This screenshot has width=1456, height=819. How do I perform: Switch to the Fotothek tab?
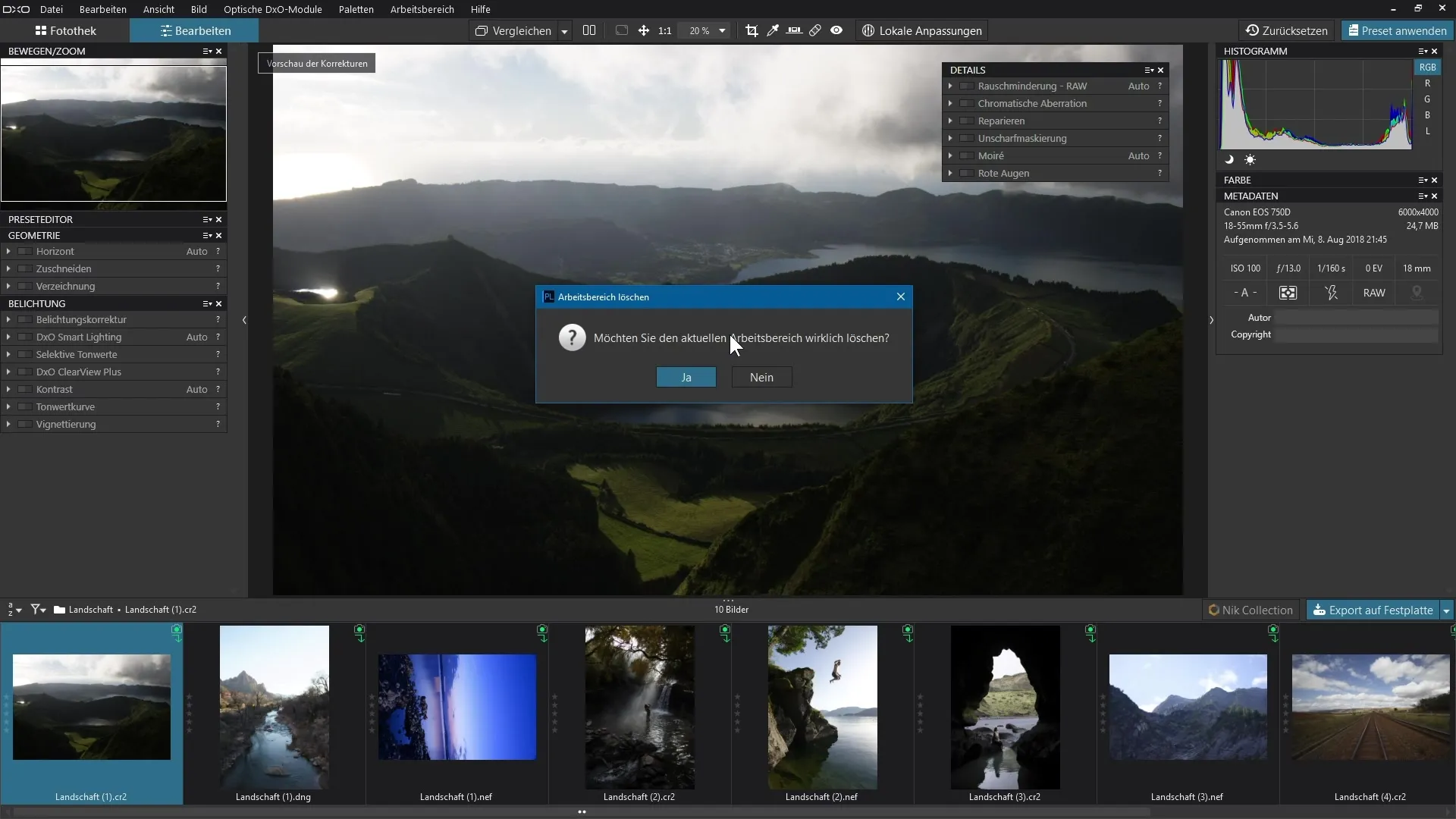65,31
